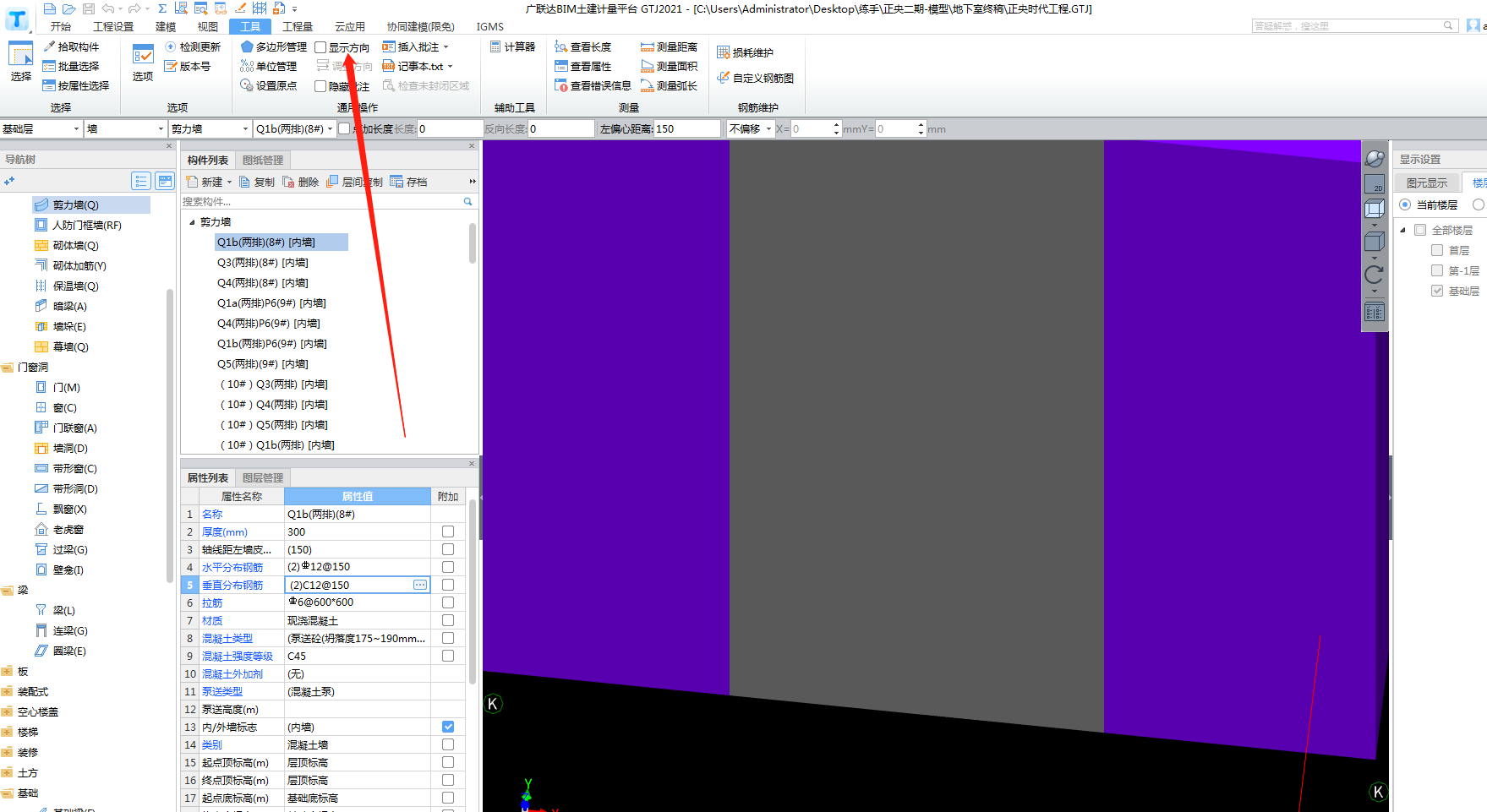Open 查看错误信息 view error info
The image size is (1487, 812).
(593, 85)
